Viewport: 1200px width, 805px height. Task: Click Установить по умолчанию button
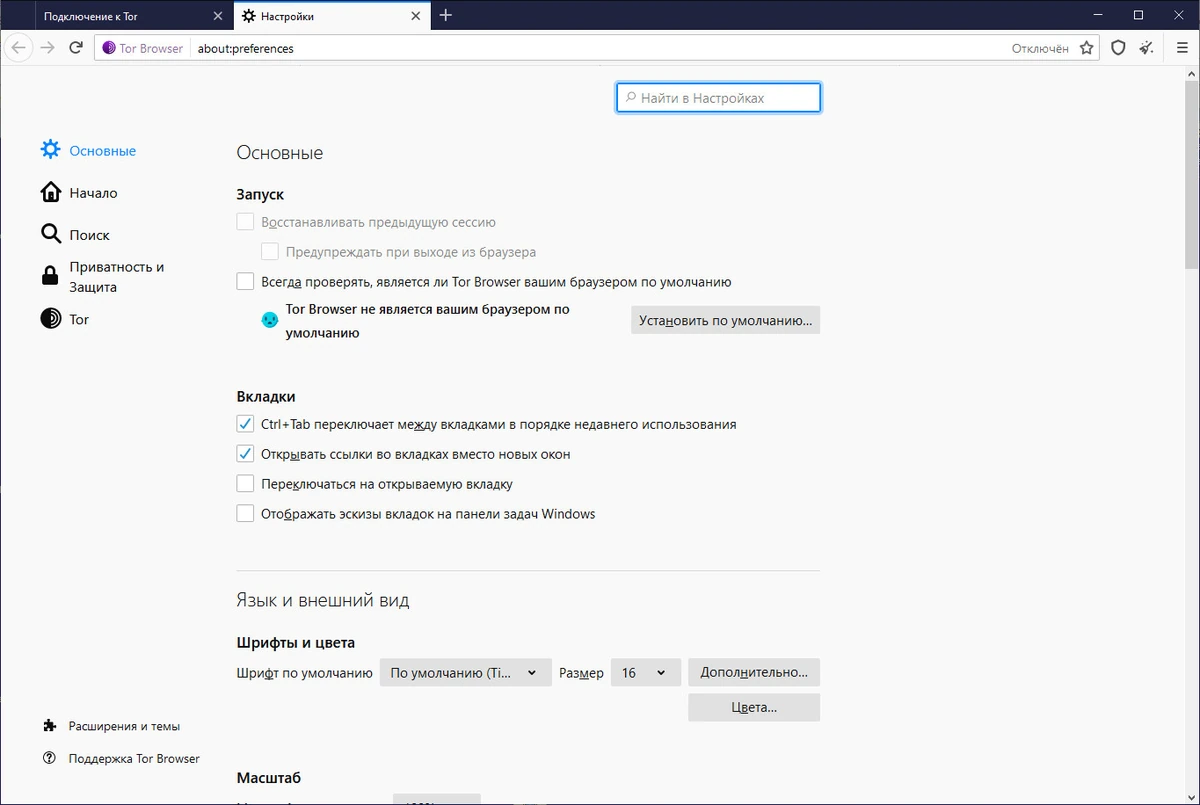pos(725,321)
